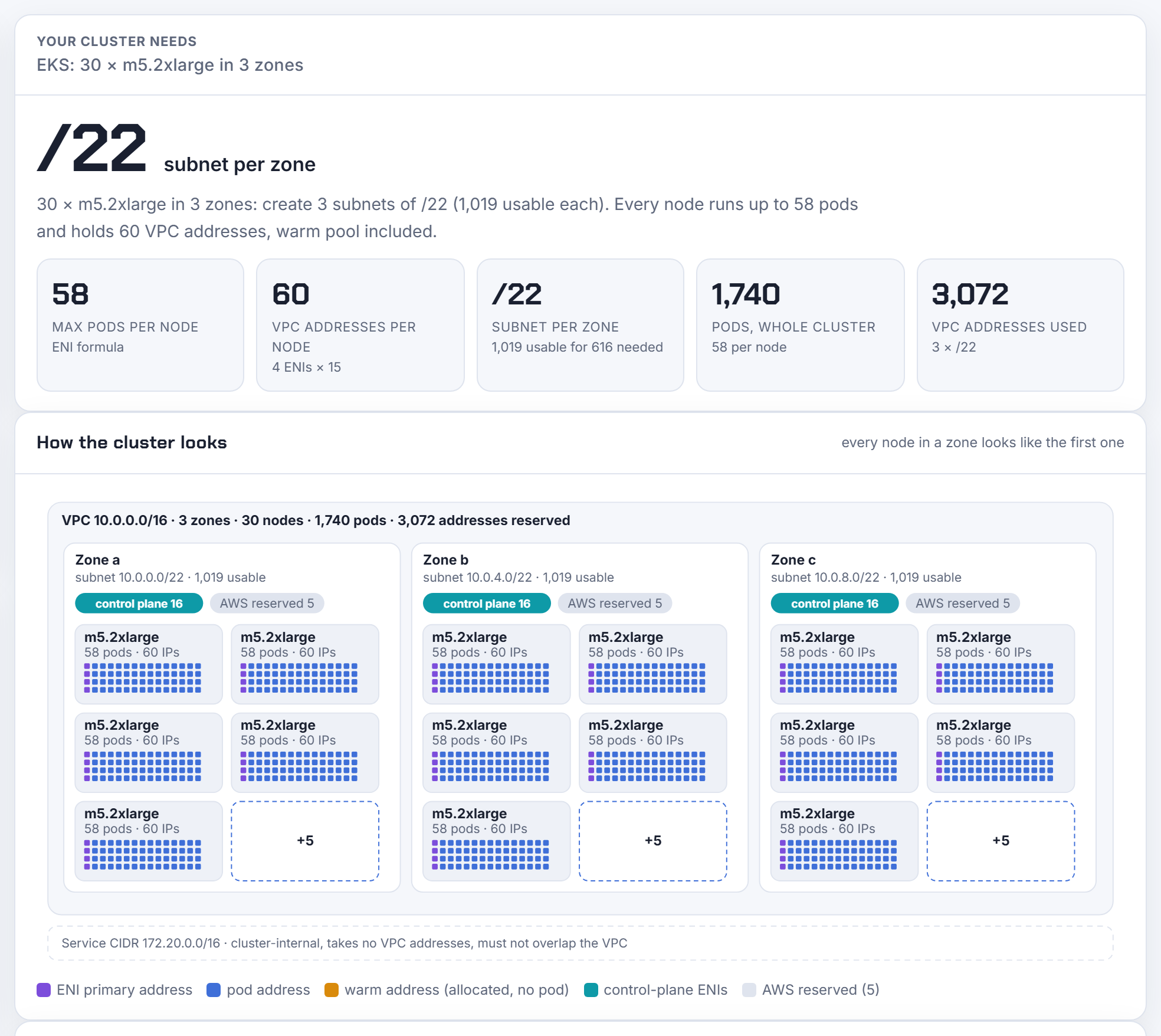Expand the +5 more nodes box in Zone c
The width and height of the screenshot is (1161, 1036).
coord(1001,841)
